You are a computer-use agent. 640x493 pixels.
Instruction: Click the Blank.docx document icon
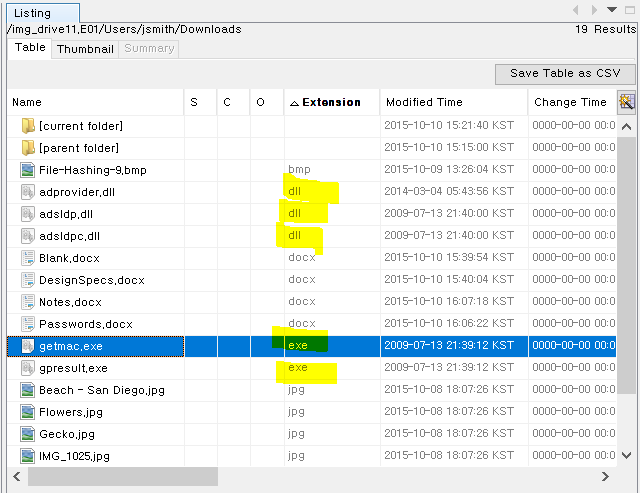click(28, 258)
